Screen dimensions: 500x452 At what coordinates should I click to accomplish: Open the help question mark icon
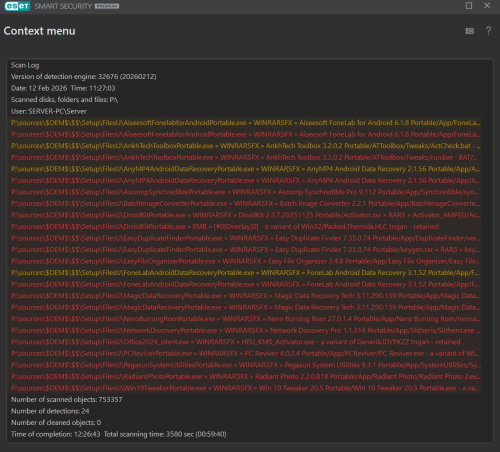488,31
